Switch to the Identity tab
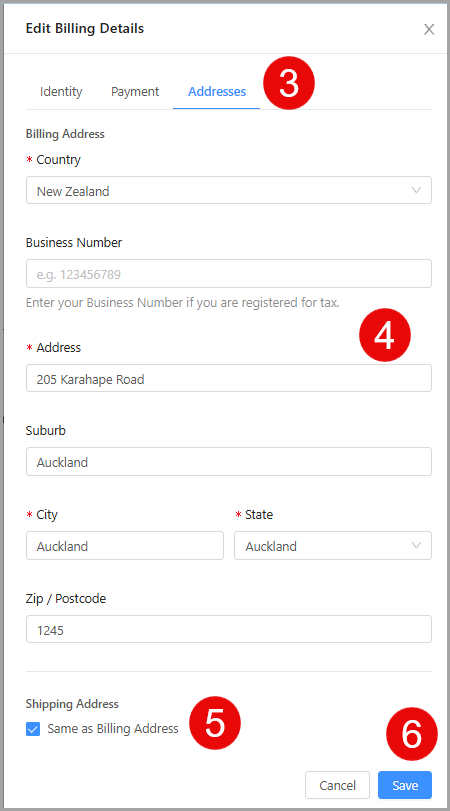Image resolution: width=450 pixels, height=811 pixels. click(61, 92)
